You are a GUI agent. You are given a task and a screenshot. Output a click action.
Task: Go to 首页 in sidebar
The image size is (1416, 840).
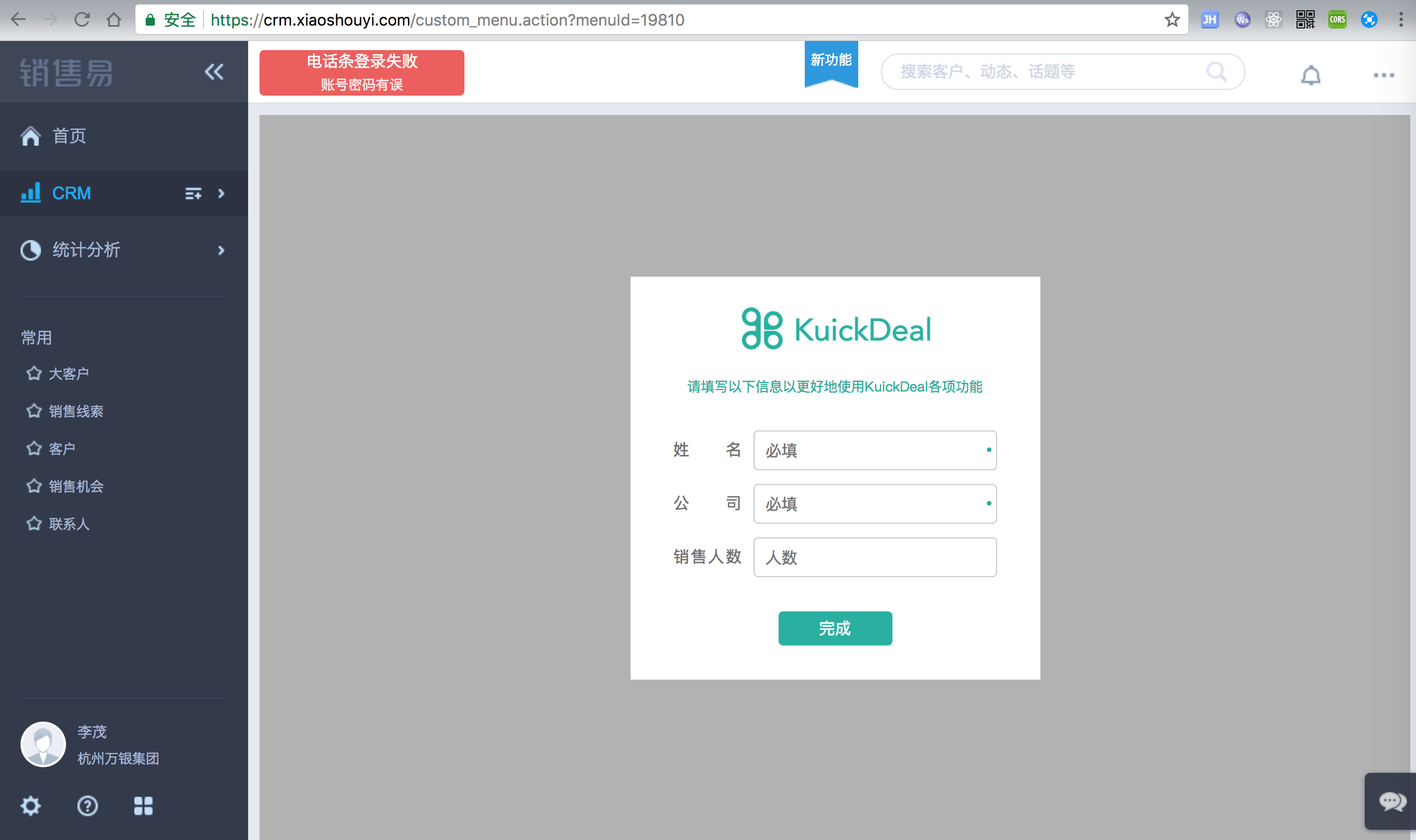tap(68, 136)
